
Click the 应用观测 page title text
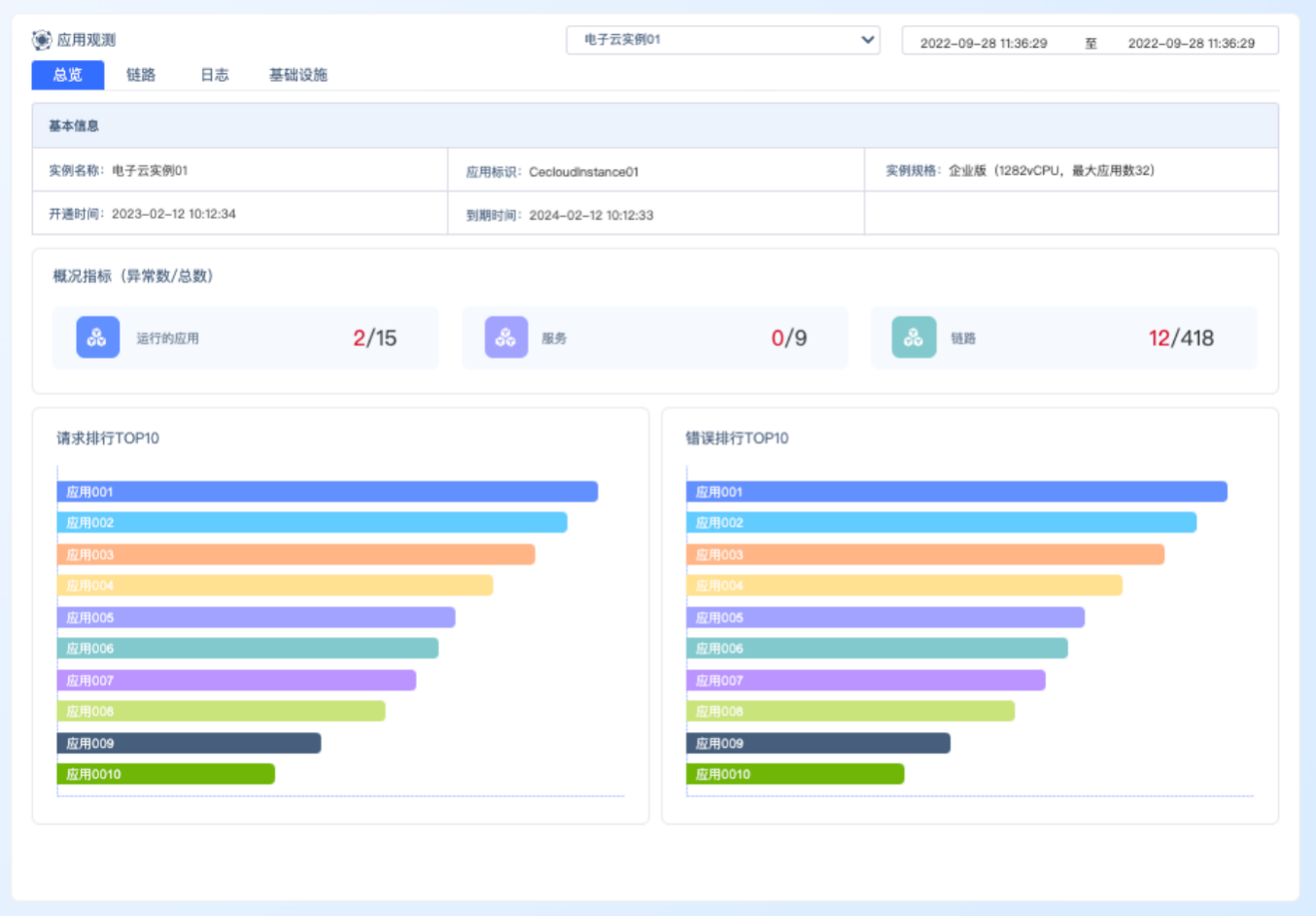[87, 40]
